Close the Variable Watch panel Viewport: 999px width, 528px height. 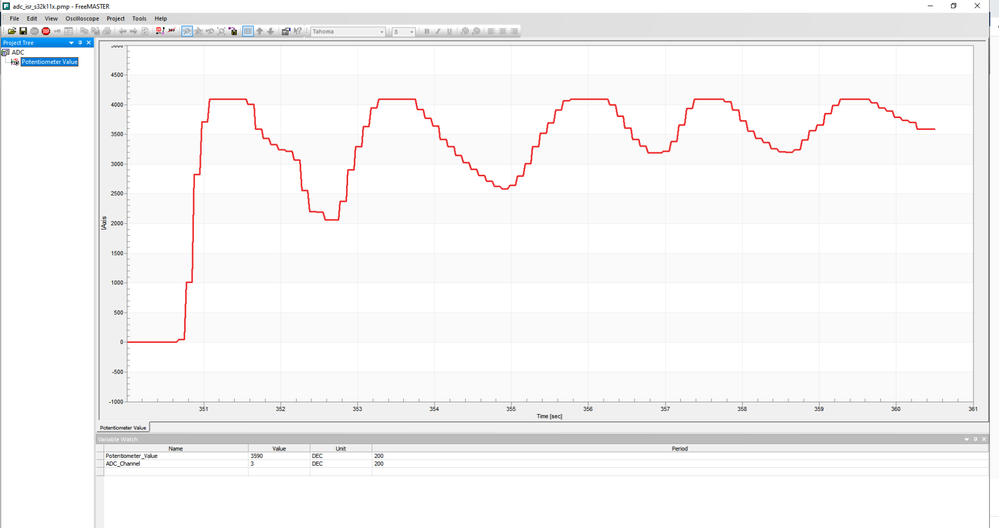[984, 439]
